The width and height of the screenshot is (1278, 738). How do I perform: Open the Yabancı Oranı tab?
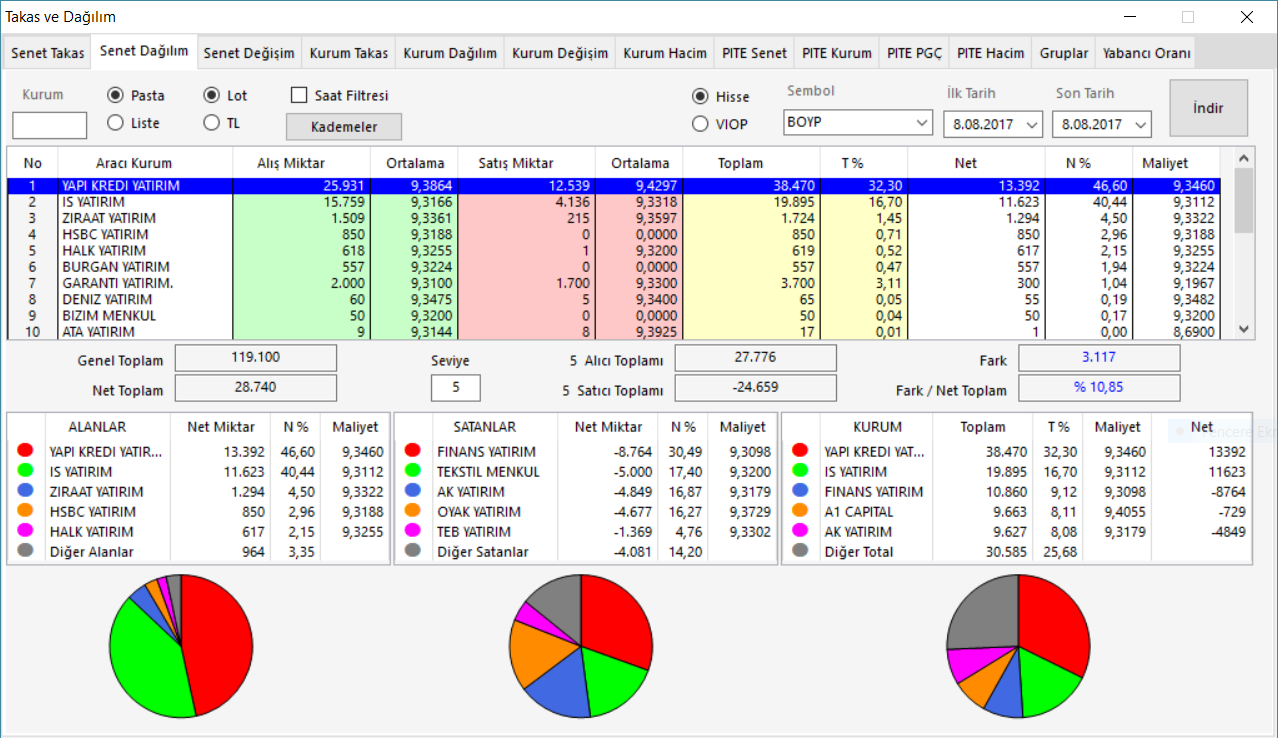click(1145, 53)
